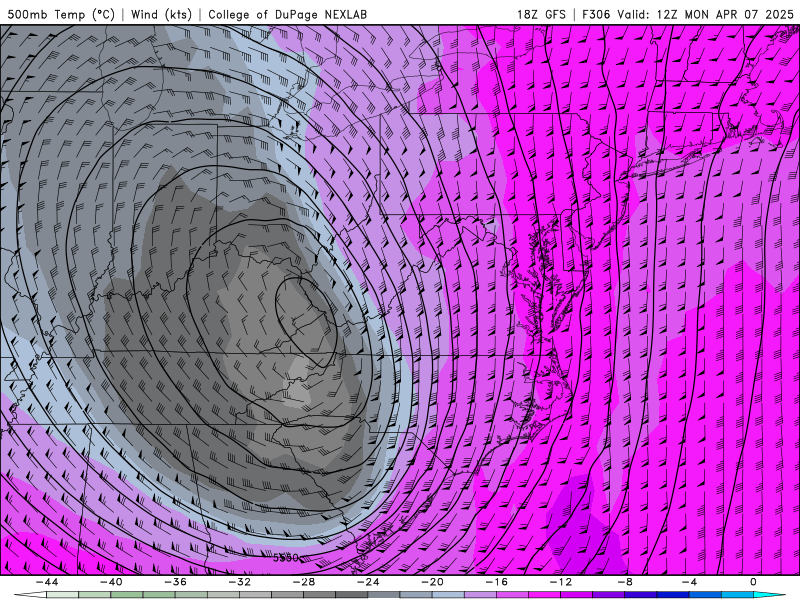Click the -16 colorbar tick label

click(x=497, y=582)
